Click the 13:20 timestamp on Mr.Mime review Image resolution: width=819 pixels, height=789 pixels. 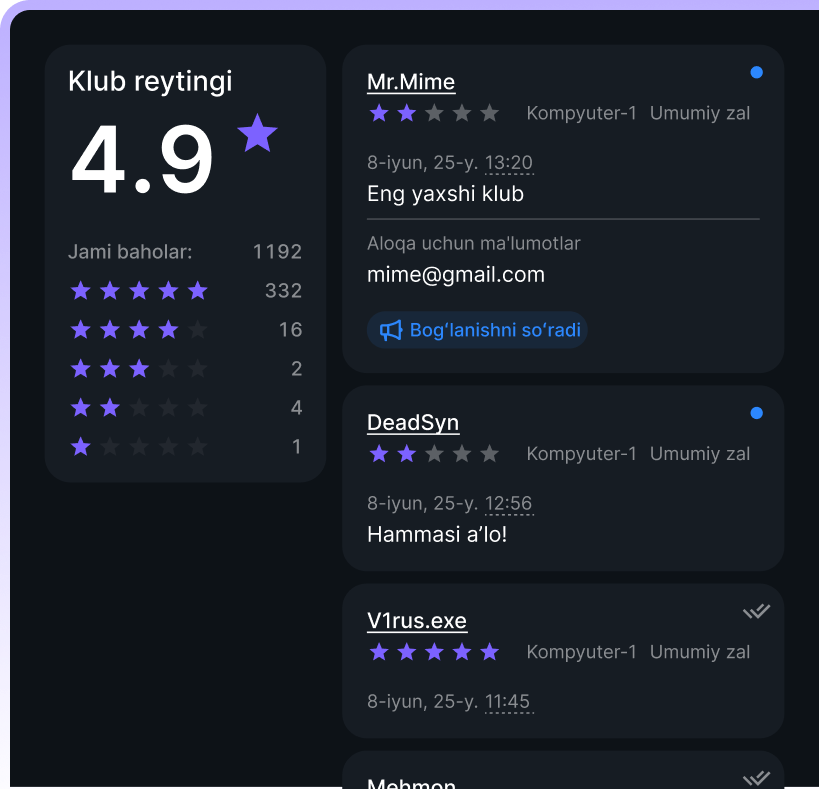point(509,163)
